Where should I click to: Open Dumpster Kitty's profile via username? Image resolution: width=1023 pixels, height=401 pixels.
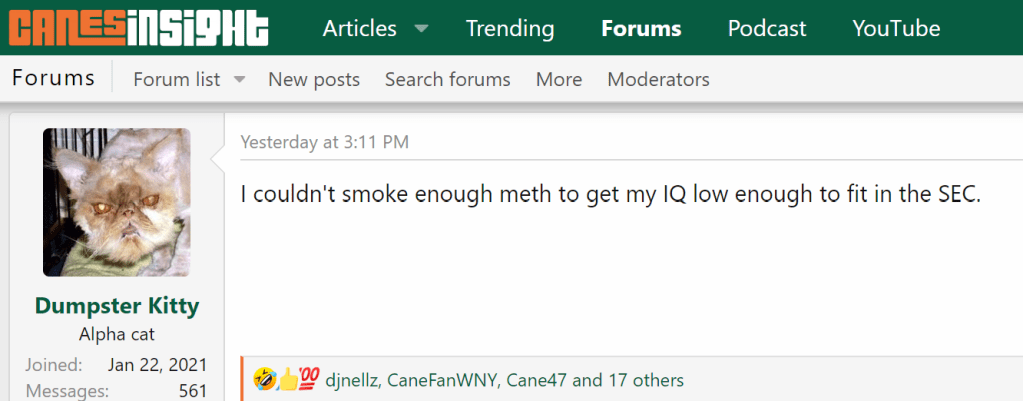[117, 305]
